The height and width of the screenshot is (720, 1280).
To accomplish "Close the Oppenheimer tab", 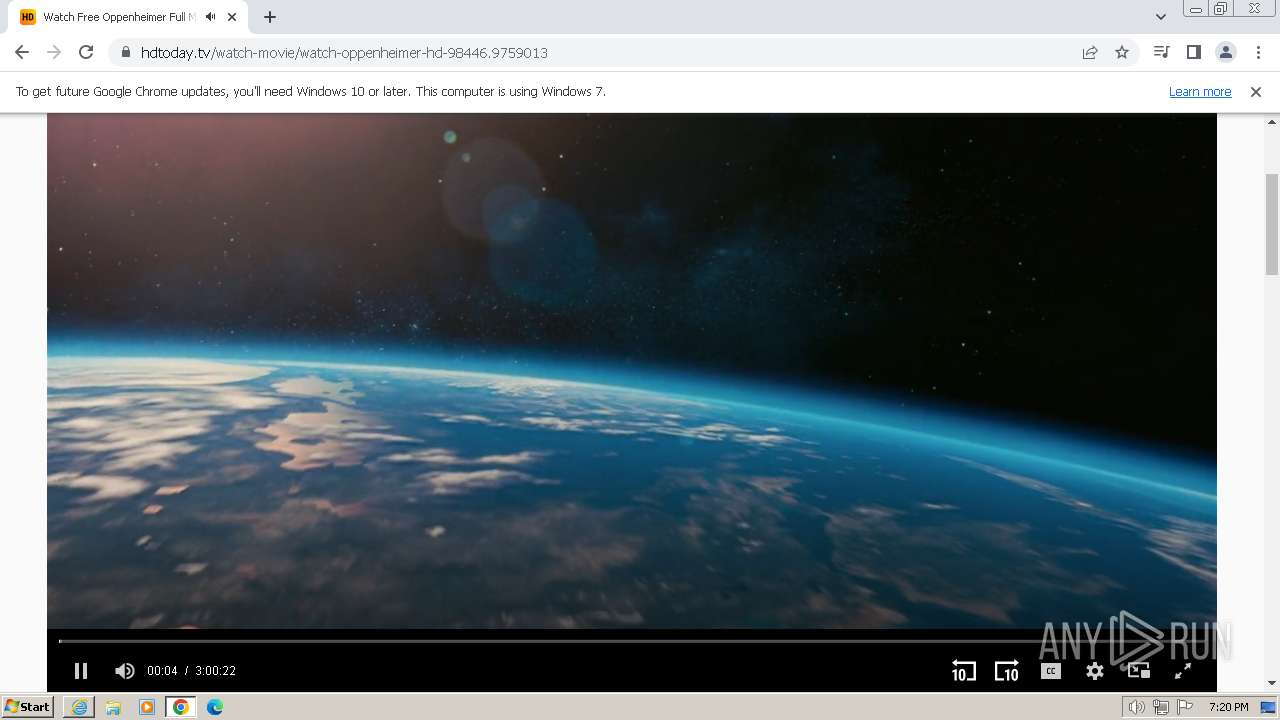I will pos(232,17).
